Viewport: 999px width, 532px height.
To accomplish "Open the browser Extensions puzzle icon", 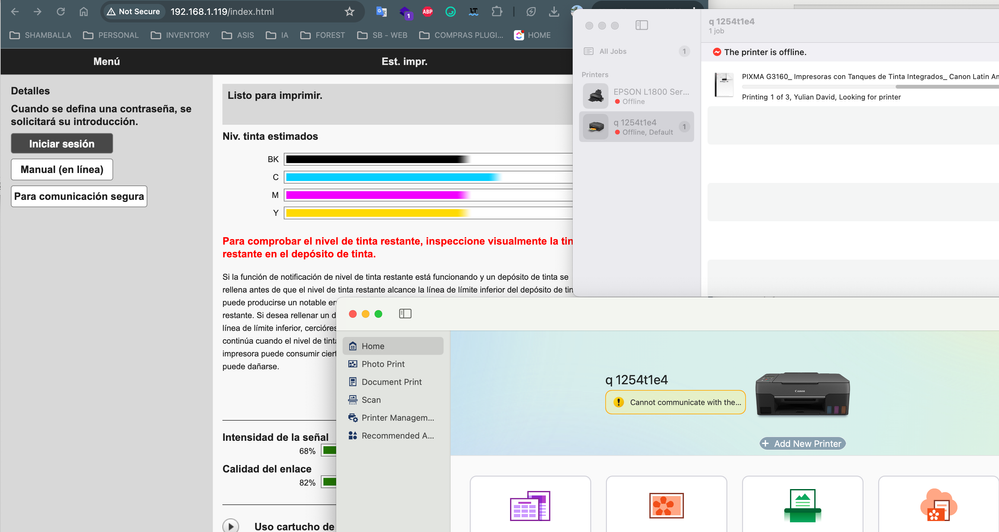I will [x=497, y=12].
